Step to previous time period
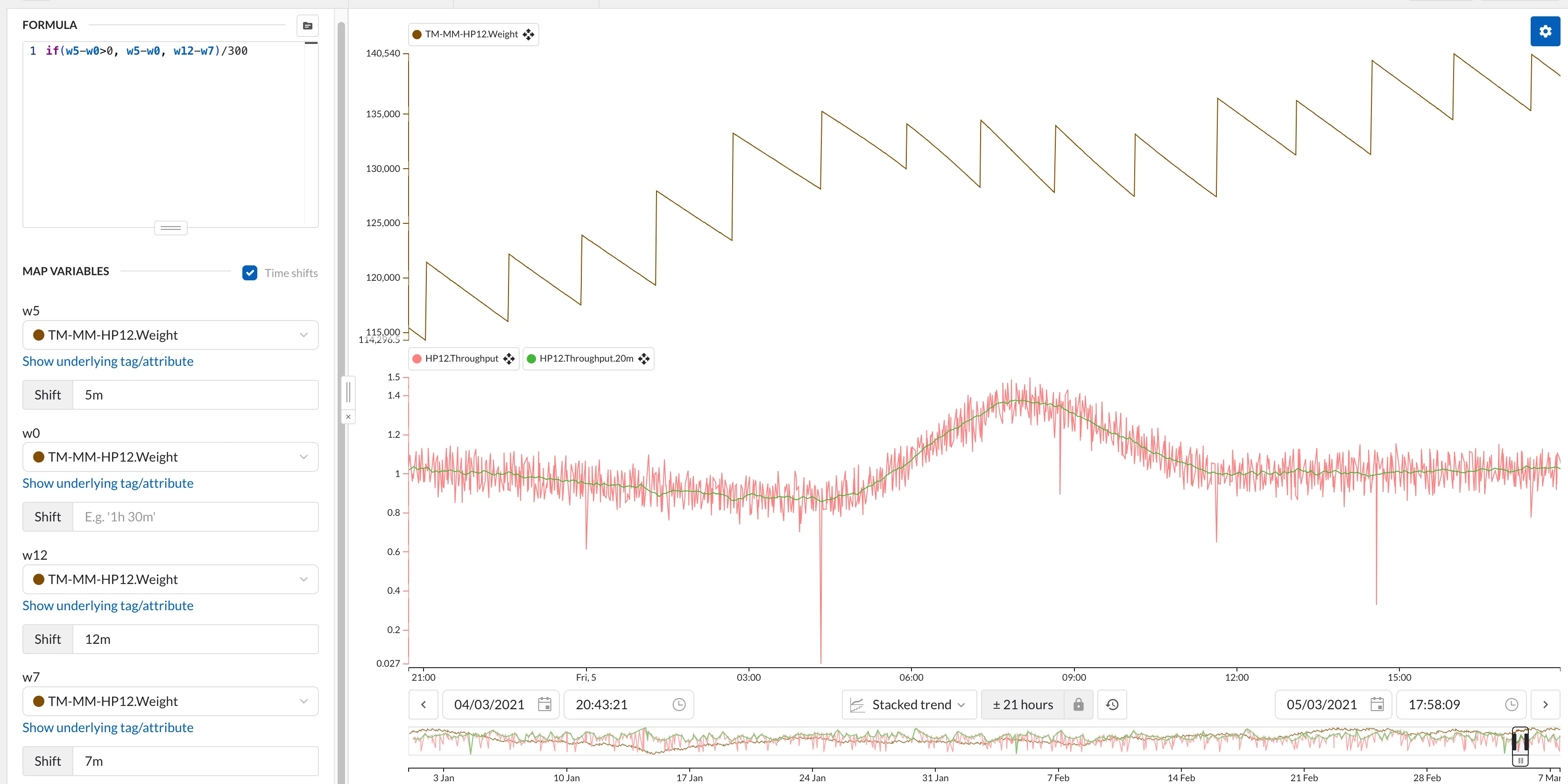Screen dimensions: 1568x784 (x=424, y=704)
